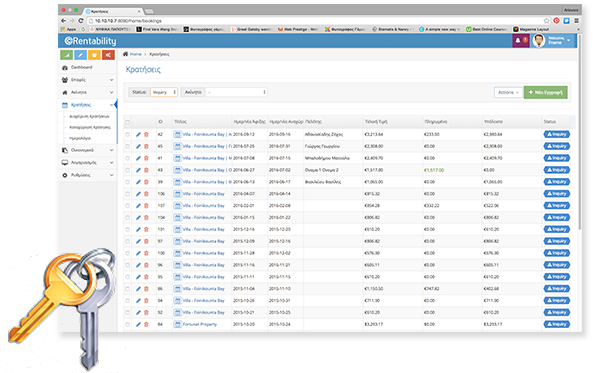Delete booking 43 with trash icon
The height and width of the screenshot is (373, 594).
point(146,170)
